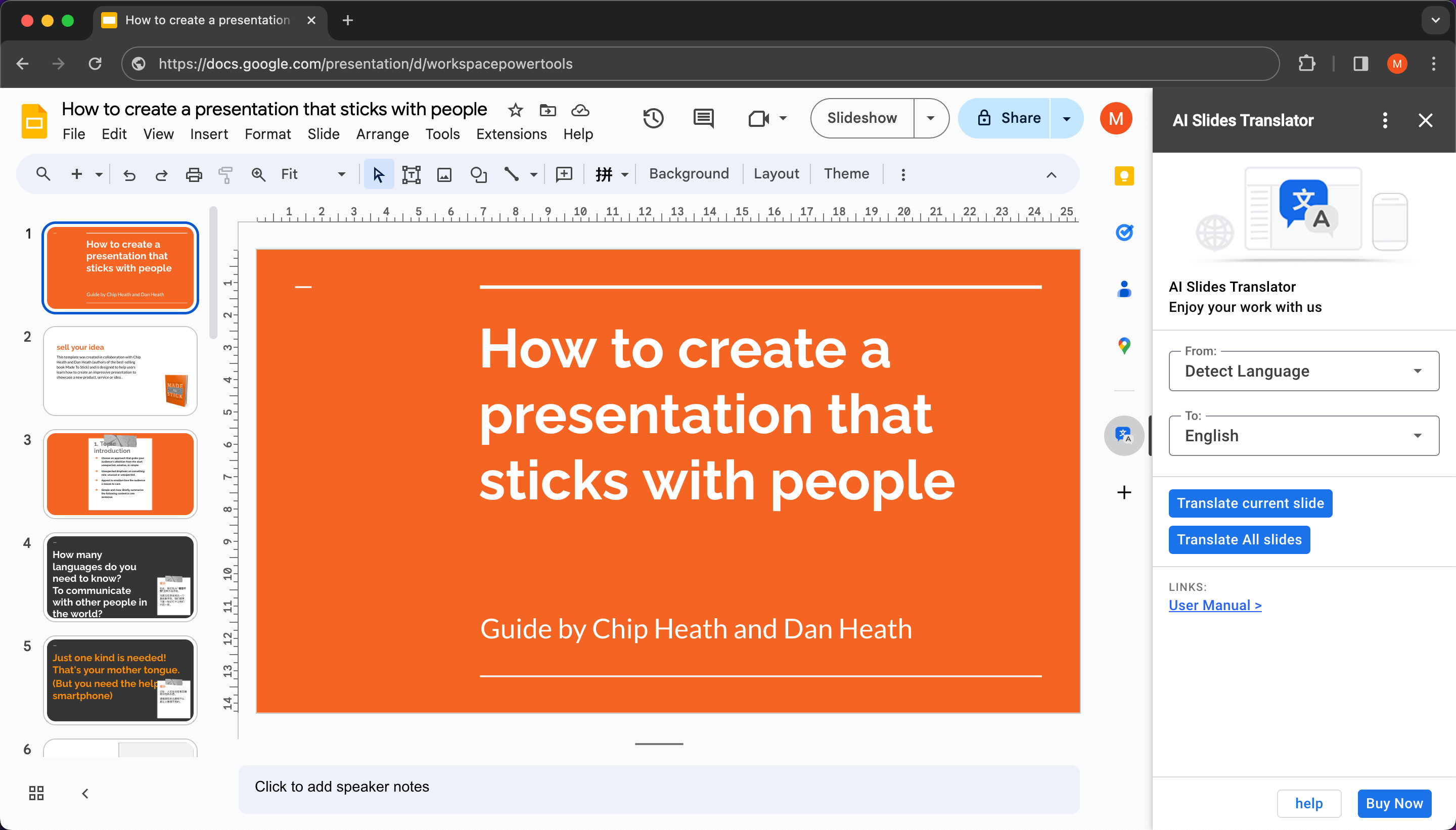Switch to grid view of slides
The image size is (1456, 830).
[x=36, y=793]
